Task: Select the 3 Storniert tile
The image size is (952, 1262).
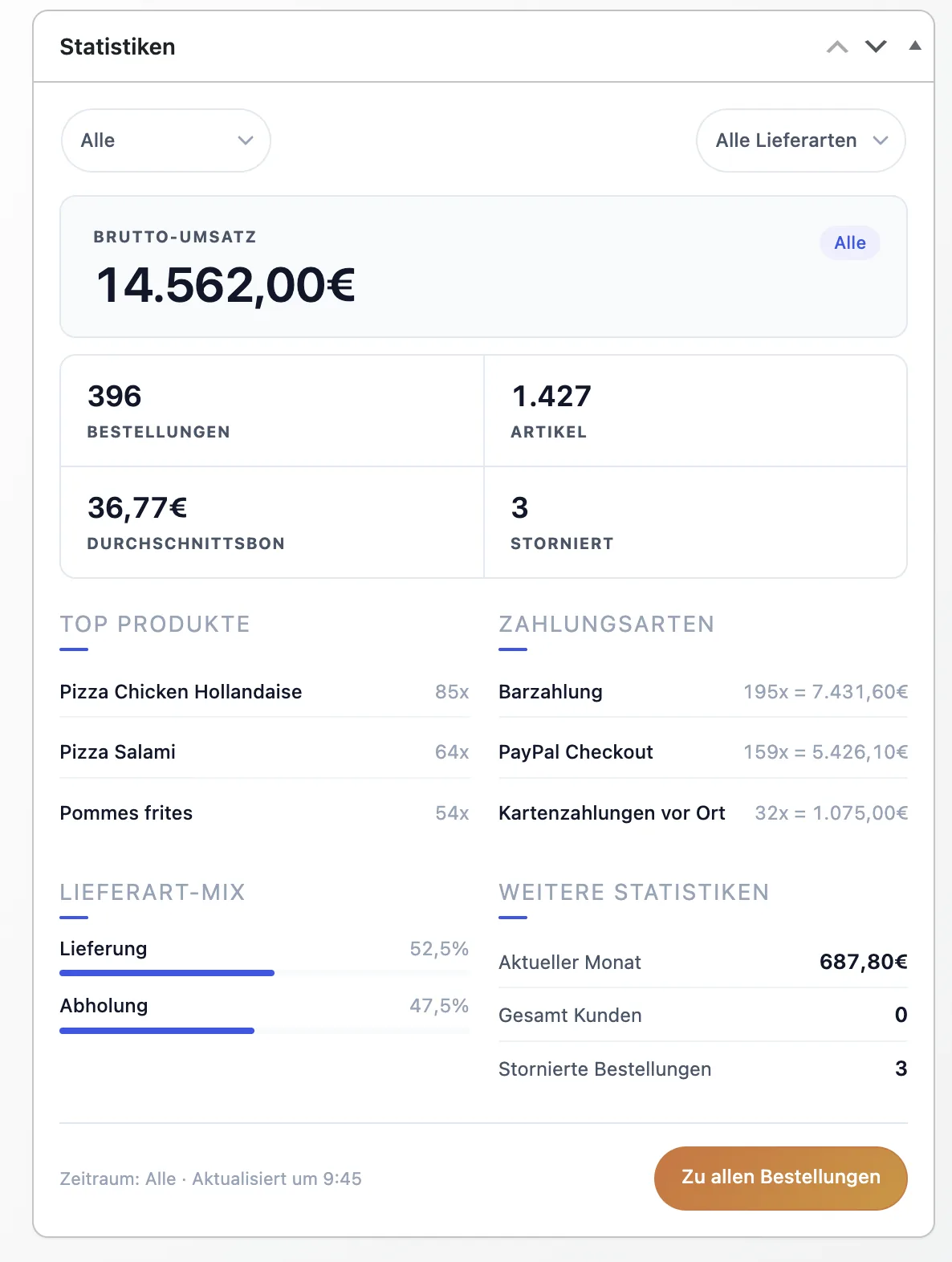Action: tap(696, 522)
